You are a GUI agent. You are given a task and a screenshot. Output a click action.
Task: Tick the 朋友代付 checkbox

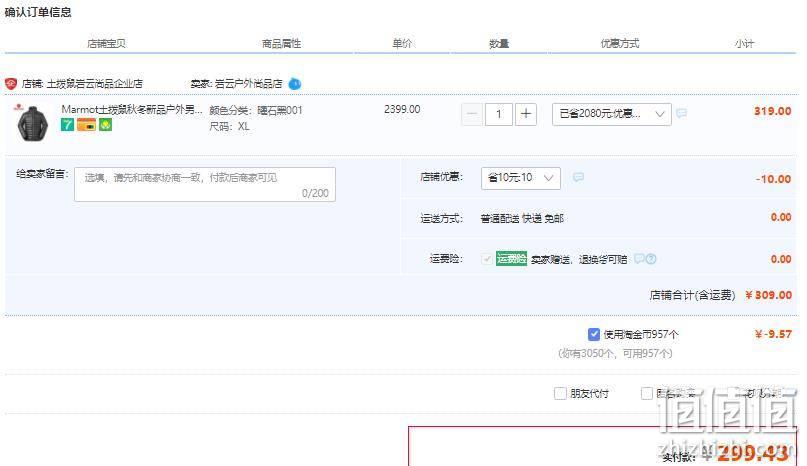[x=560, y=393]
